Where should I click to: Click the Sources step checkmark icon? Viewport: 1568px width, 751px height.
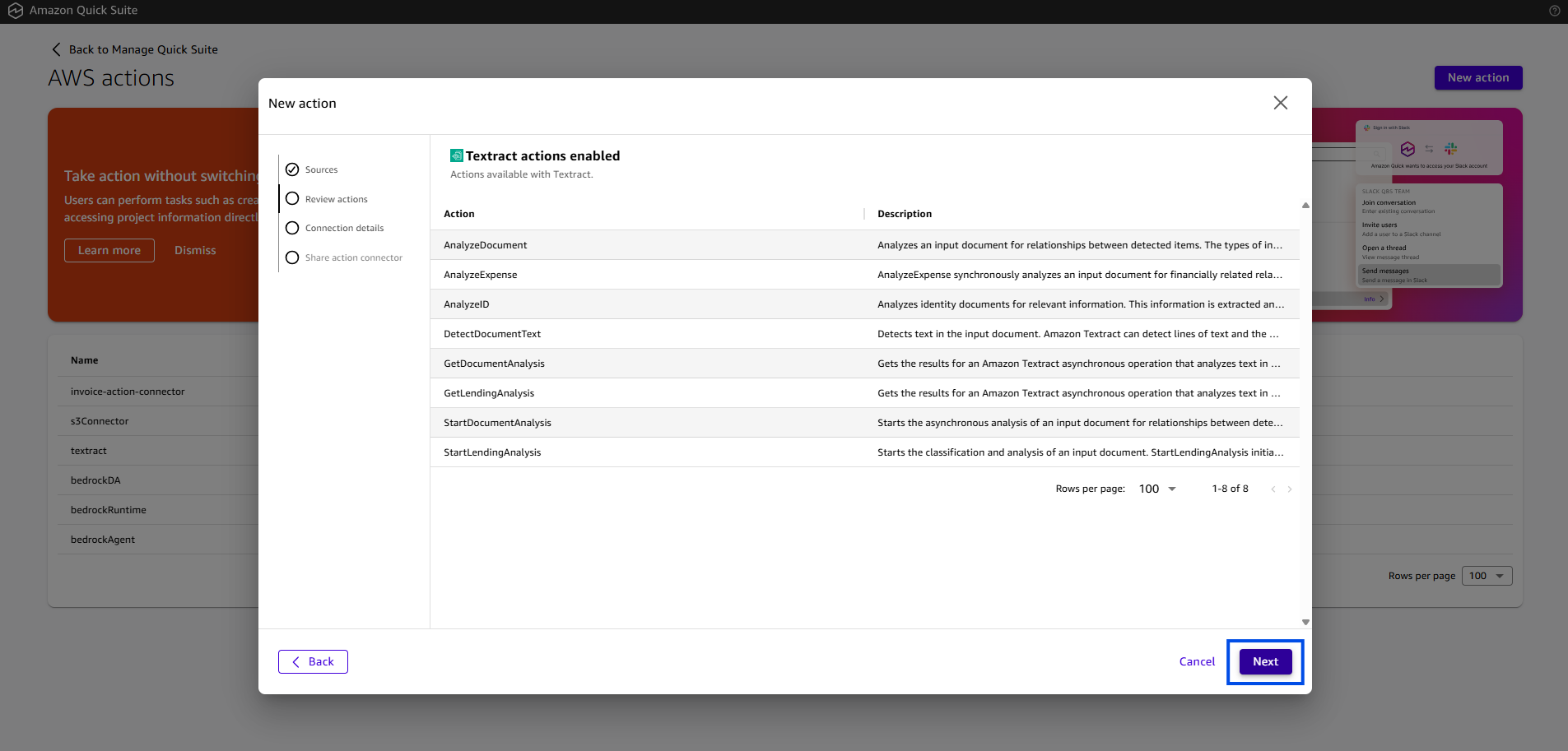pos(292,169)
